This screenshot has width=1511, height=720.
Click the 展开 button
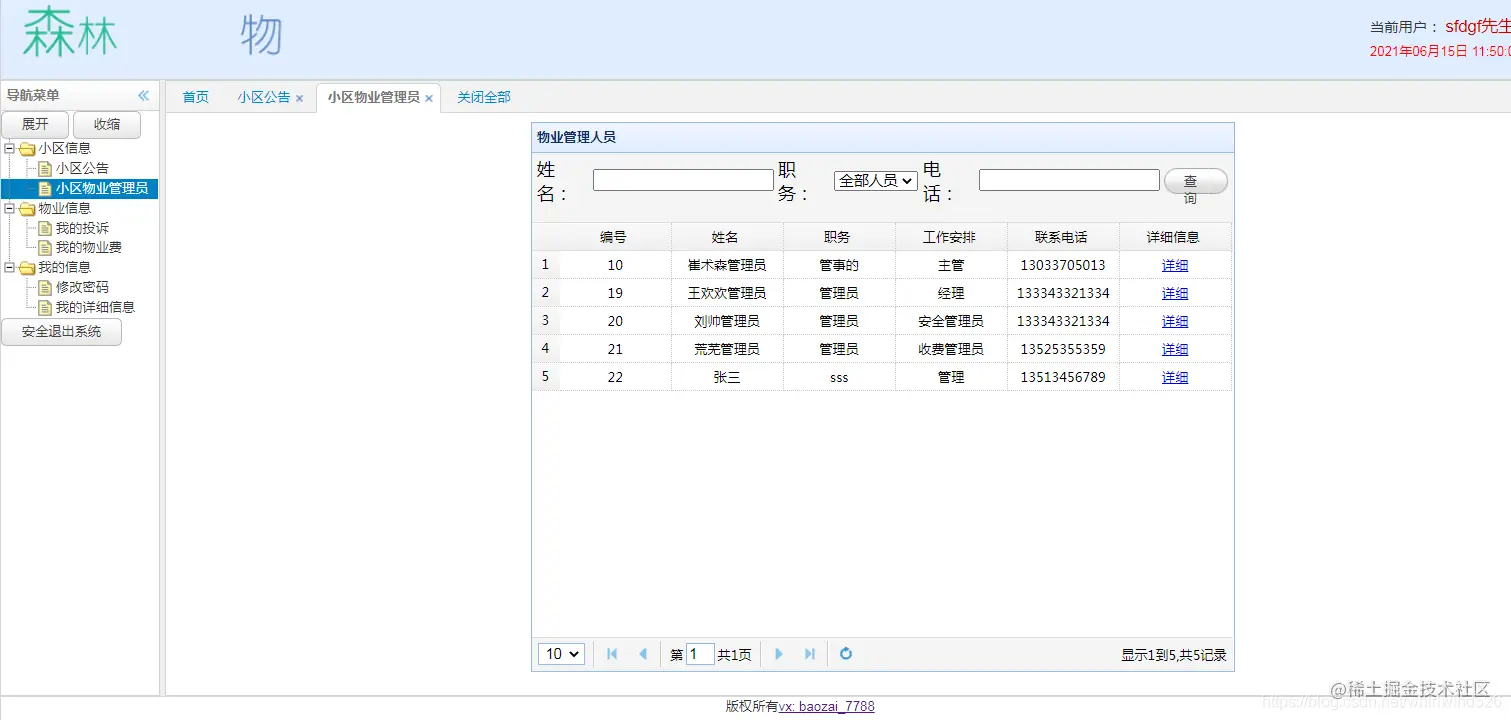click(35, 125)
